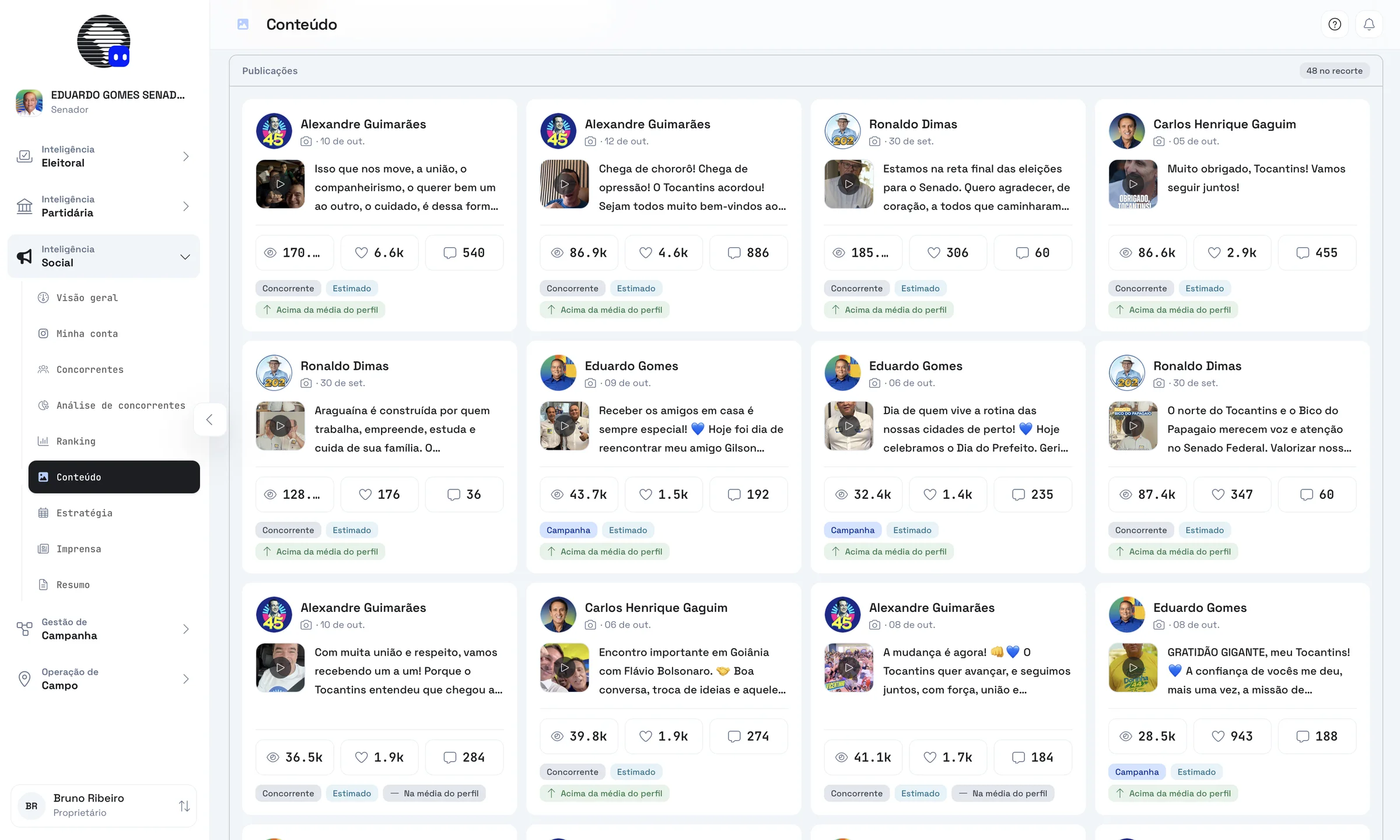The width and height of the screenshot is (1400, 840).
Task: Click the app logo in the sidebar
Action: coord(104,41)
